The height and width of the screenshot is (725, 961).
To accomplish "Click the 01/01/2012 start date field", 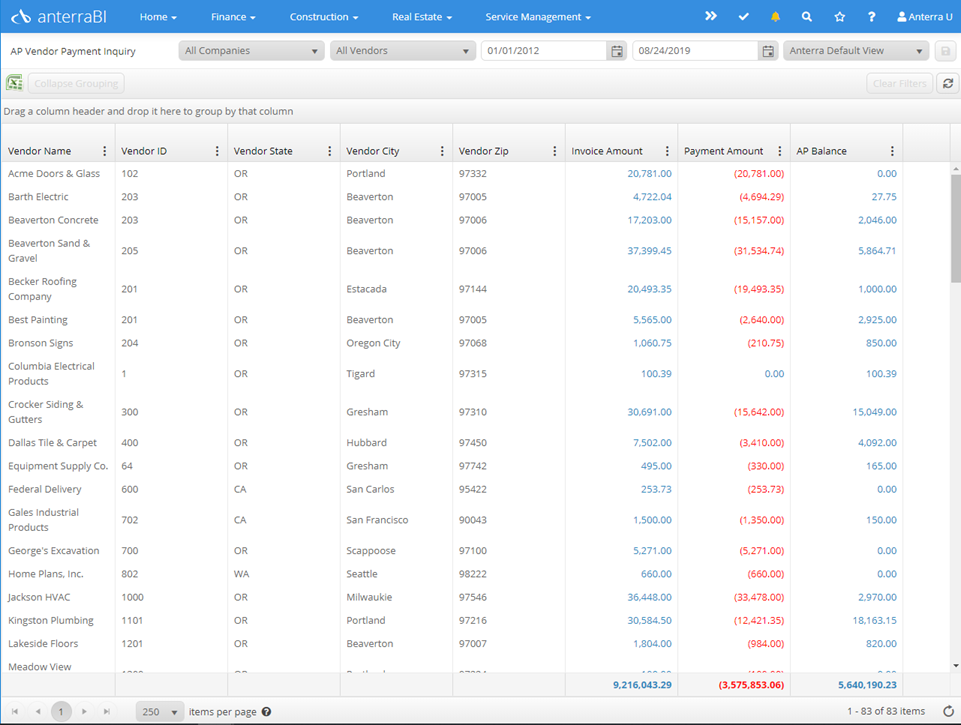I will (543, 51).
